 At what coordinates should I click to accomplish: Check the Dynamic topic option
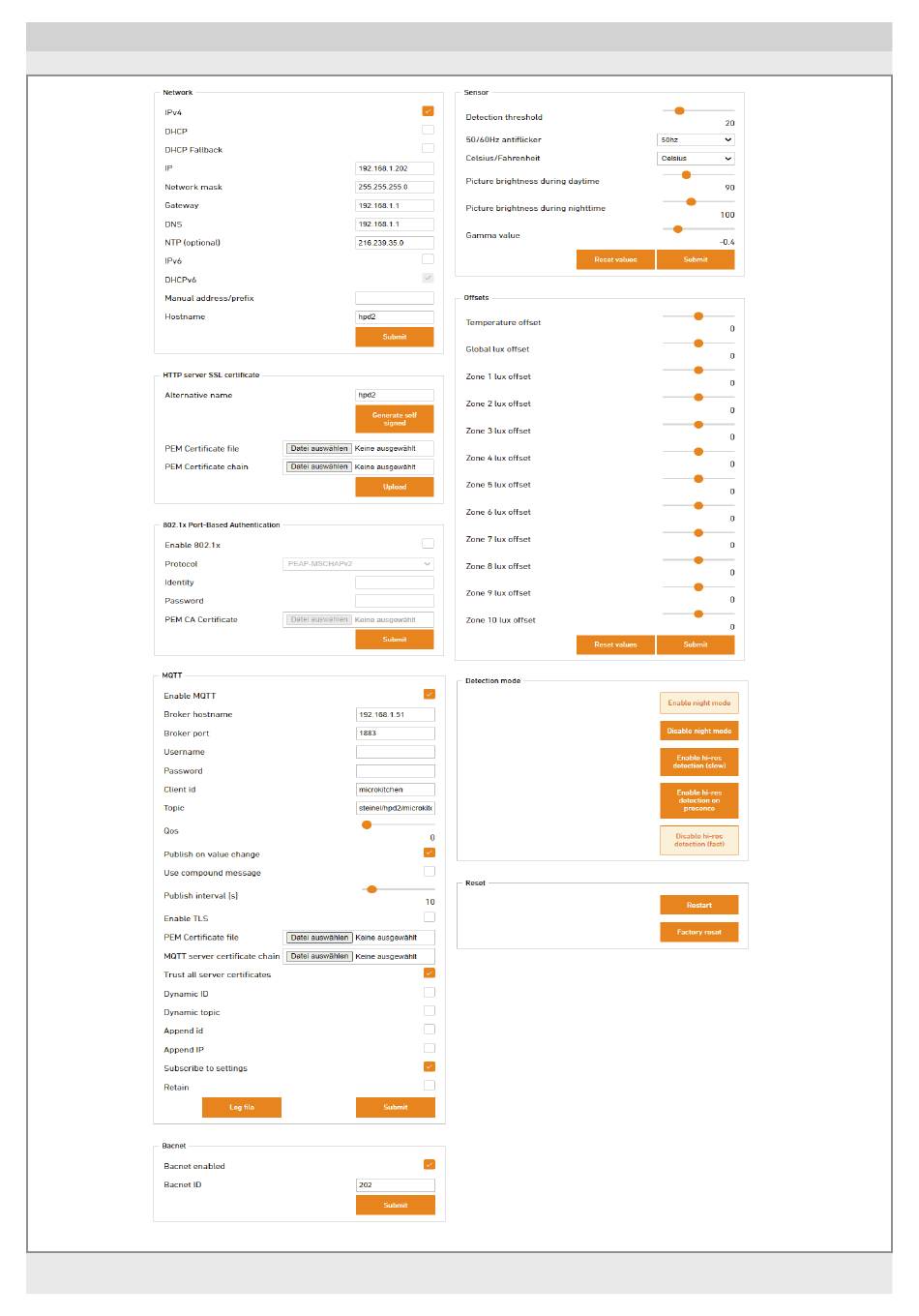[430, 1010]
